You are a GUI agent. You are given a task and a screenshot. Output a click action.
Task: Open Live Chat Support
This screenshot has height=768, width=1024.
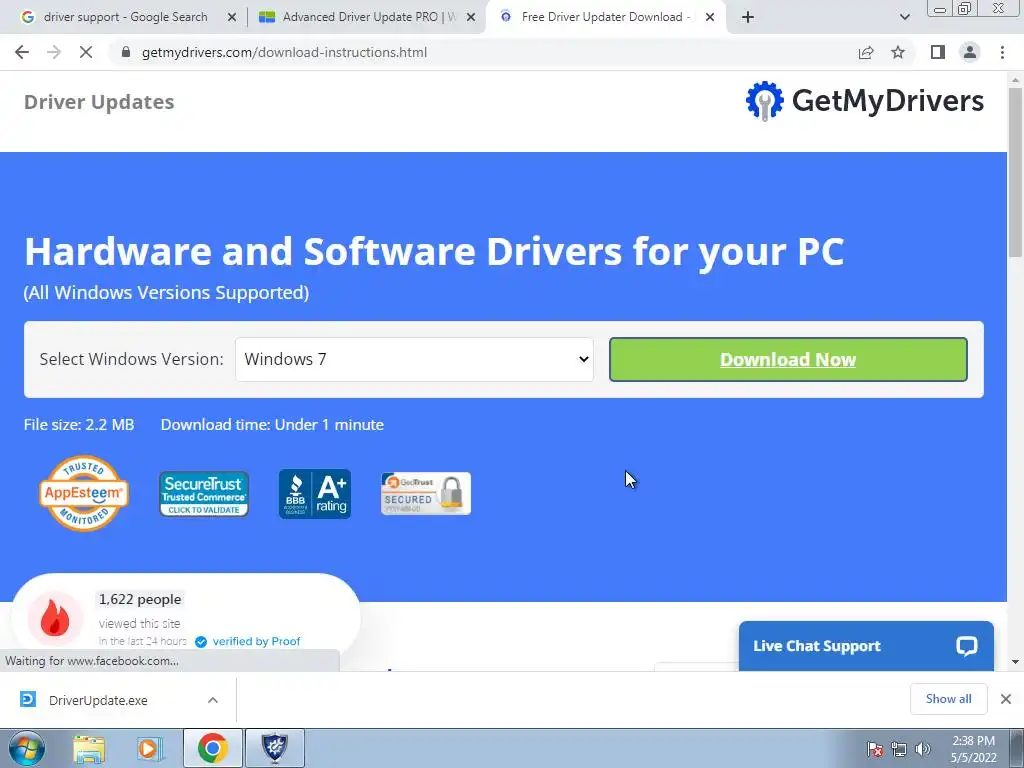pyautogui.click(x=866, y=646)
